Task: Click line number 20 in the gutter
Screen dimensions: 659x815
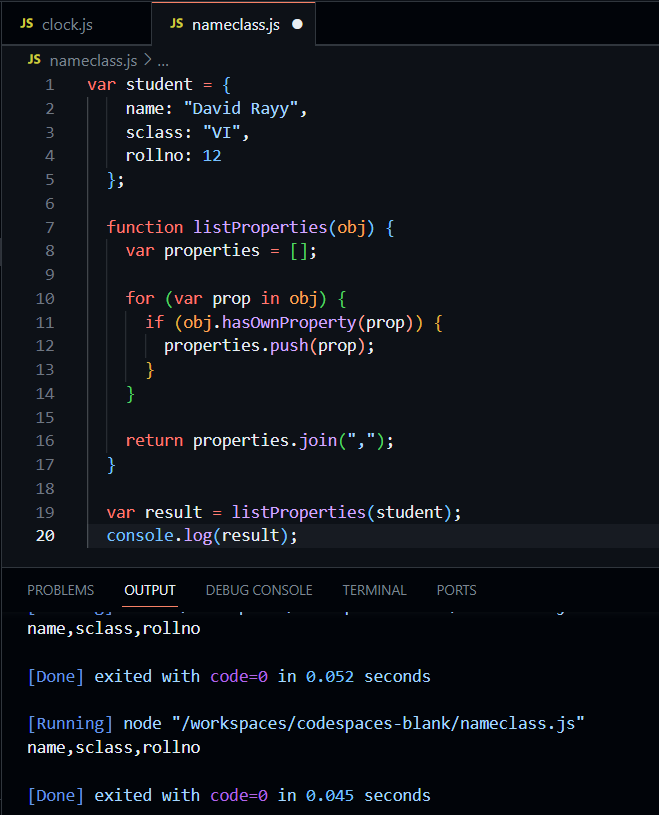Action: (45, 536)
